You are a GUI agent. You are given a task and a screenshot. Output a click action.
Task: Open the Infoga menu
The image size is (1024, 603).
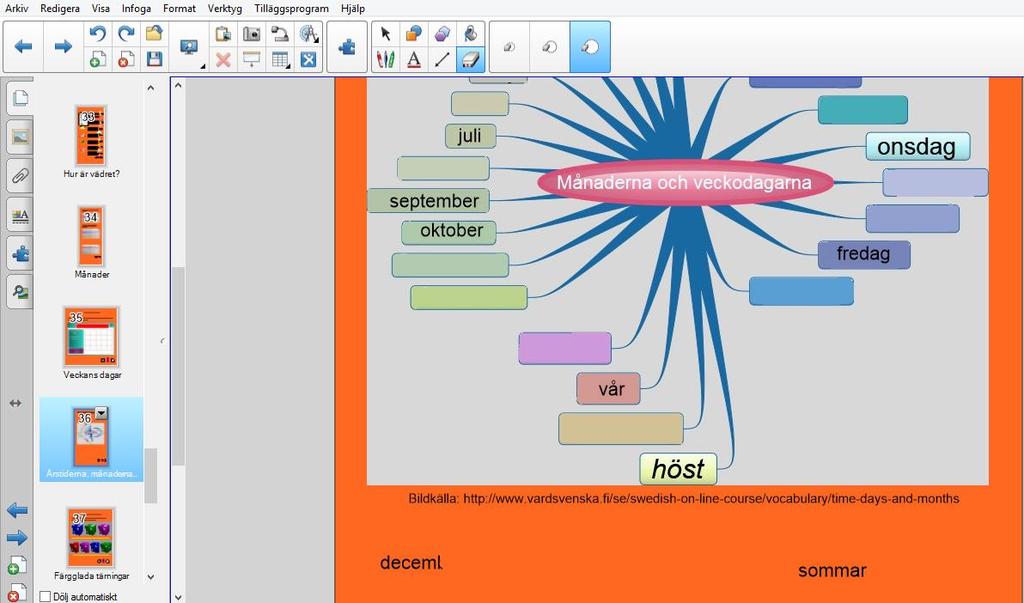[136, 8]
